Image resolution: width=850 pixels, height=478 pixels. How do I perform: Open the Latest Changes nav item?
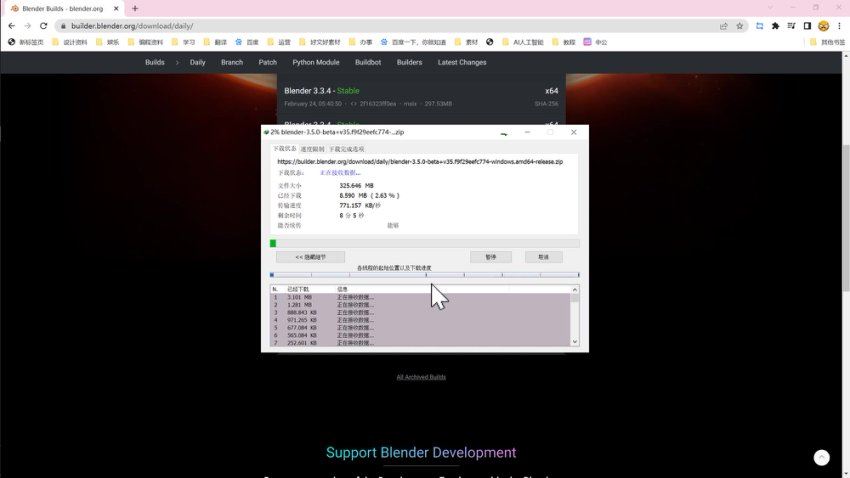[x=462, y=62]
